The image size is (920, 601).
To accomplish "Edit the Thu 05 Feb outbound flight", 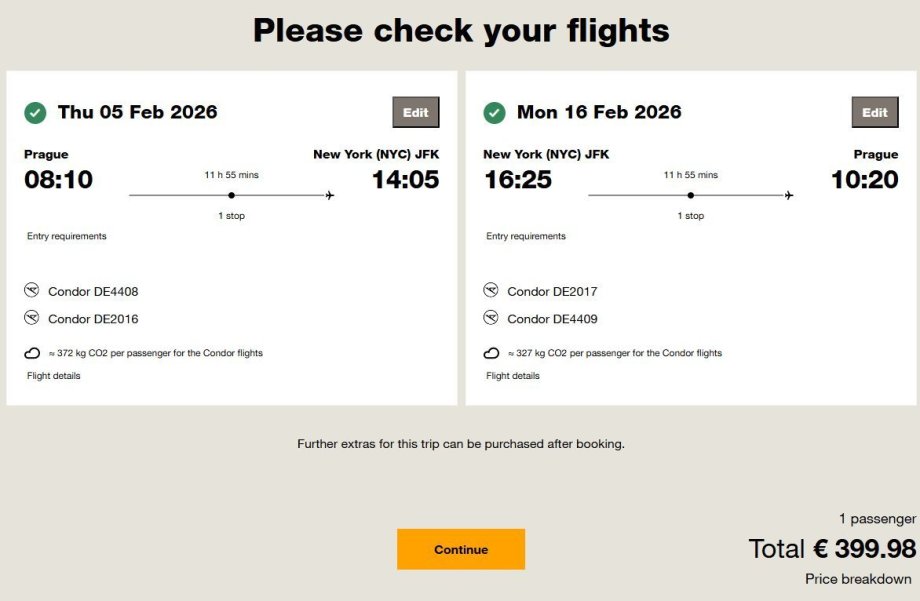I will (x=416, y=113).
